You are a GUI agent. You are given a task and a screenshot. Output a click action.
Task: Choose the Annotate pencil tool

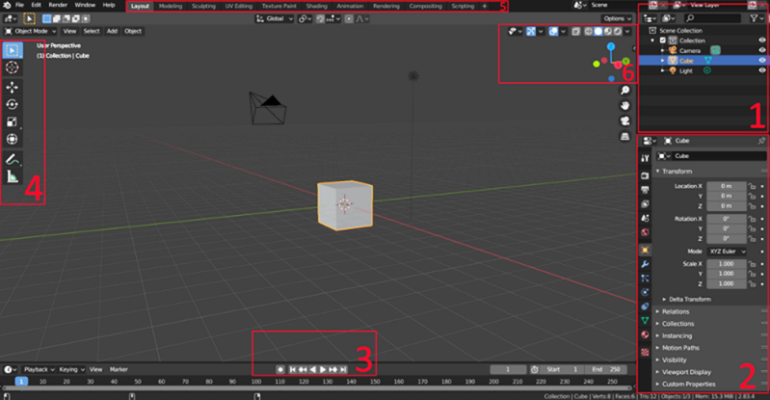pyautogui.click(x=12, y=159)
